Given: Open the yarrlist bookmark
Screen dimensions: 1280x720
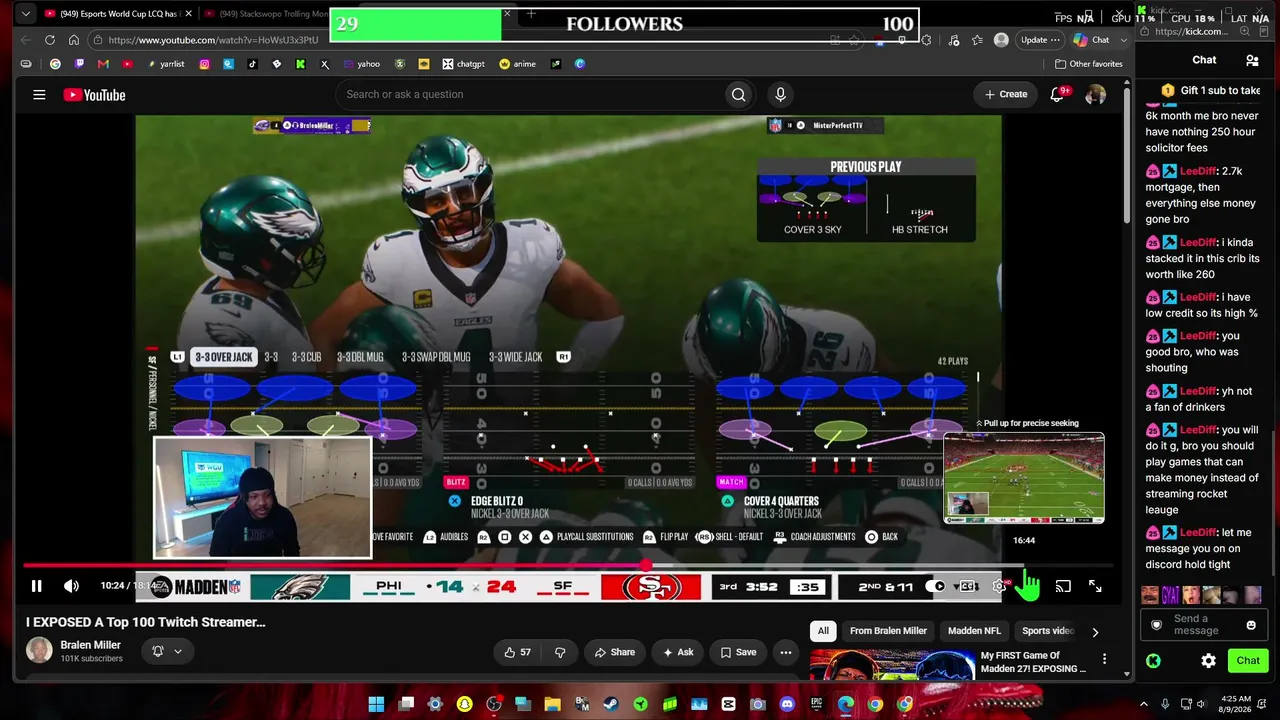Looking at the screenshot, I should [x=165, y=64].
